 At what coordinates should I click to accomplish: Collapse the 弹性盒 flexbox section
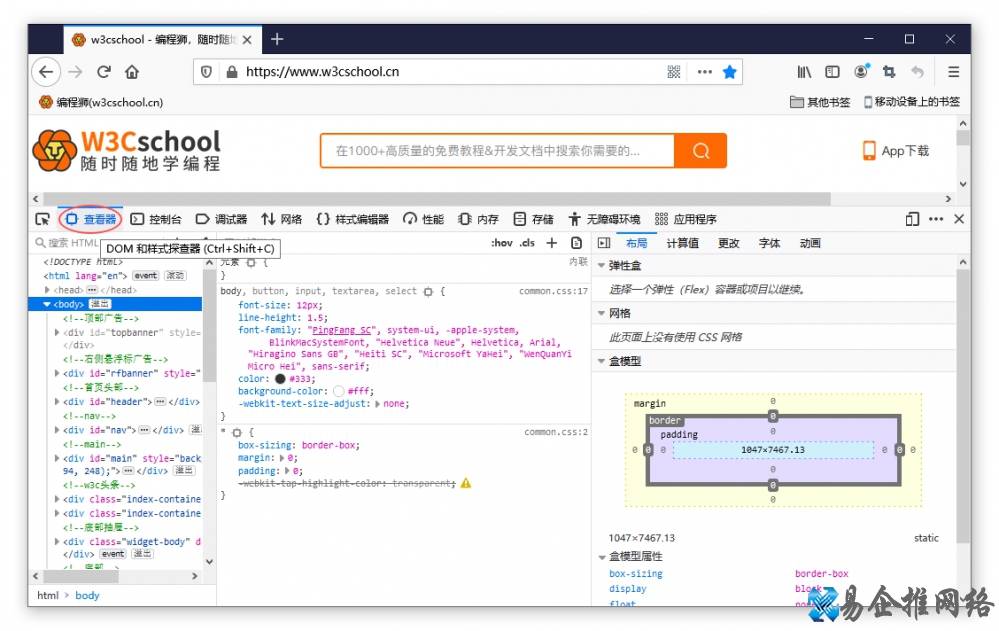(601, 266)
